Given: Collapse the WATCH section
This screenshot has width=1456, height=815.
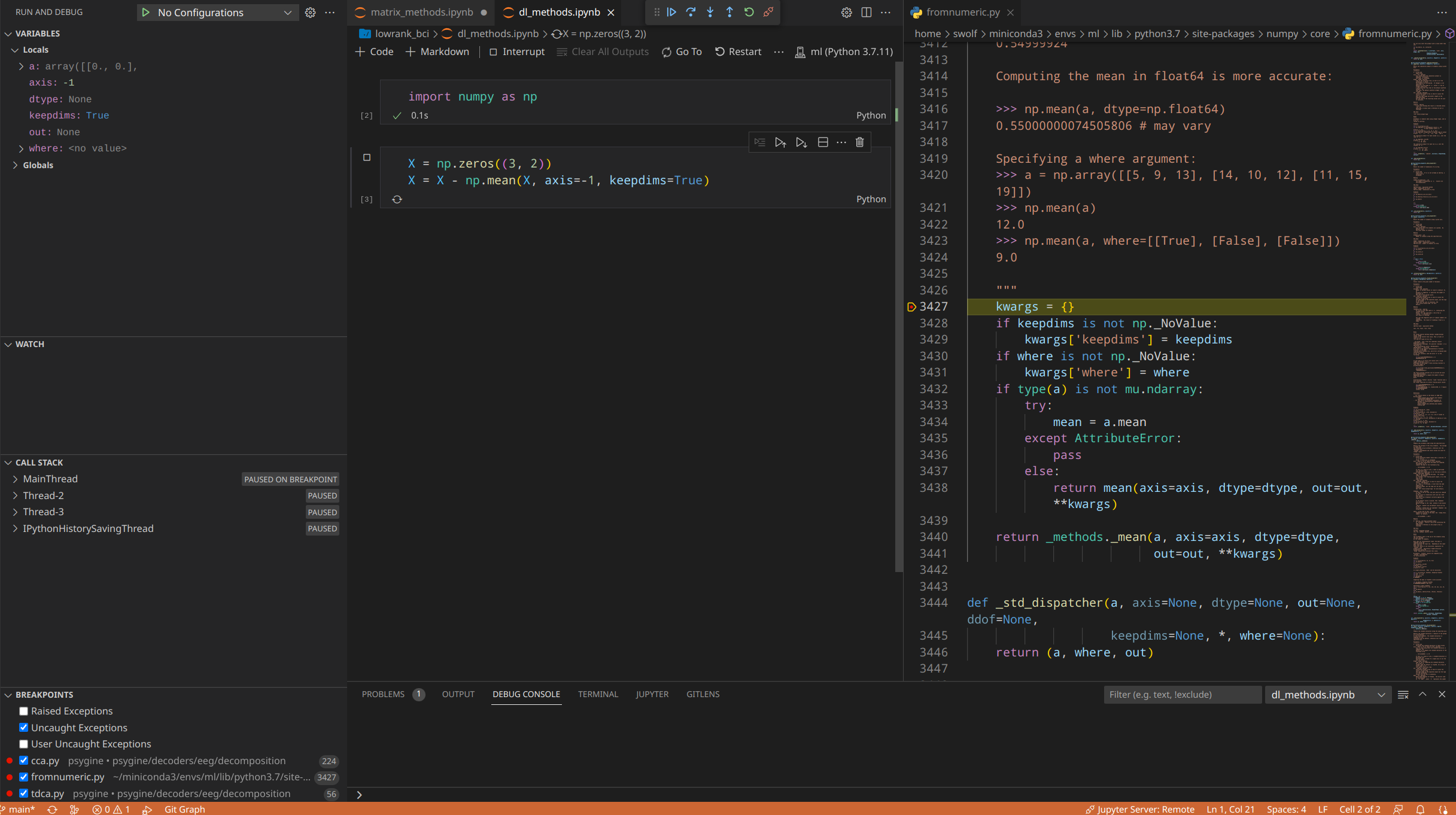Looking at the screenshot, I should [8, 344].
